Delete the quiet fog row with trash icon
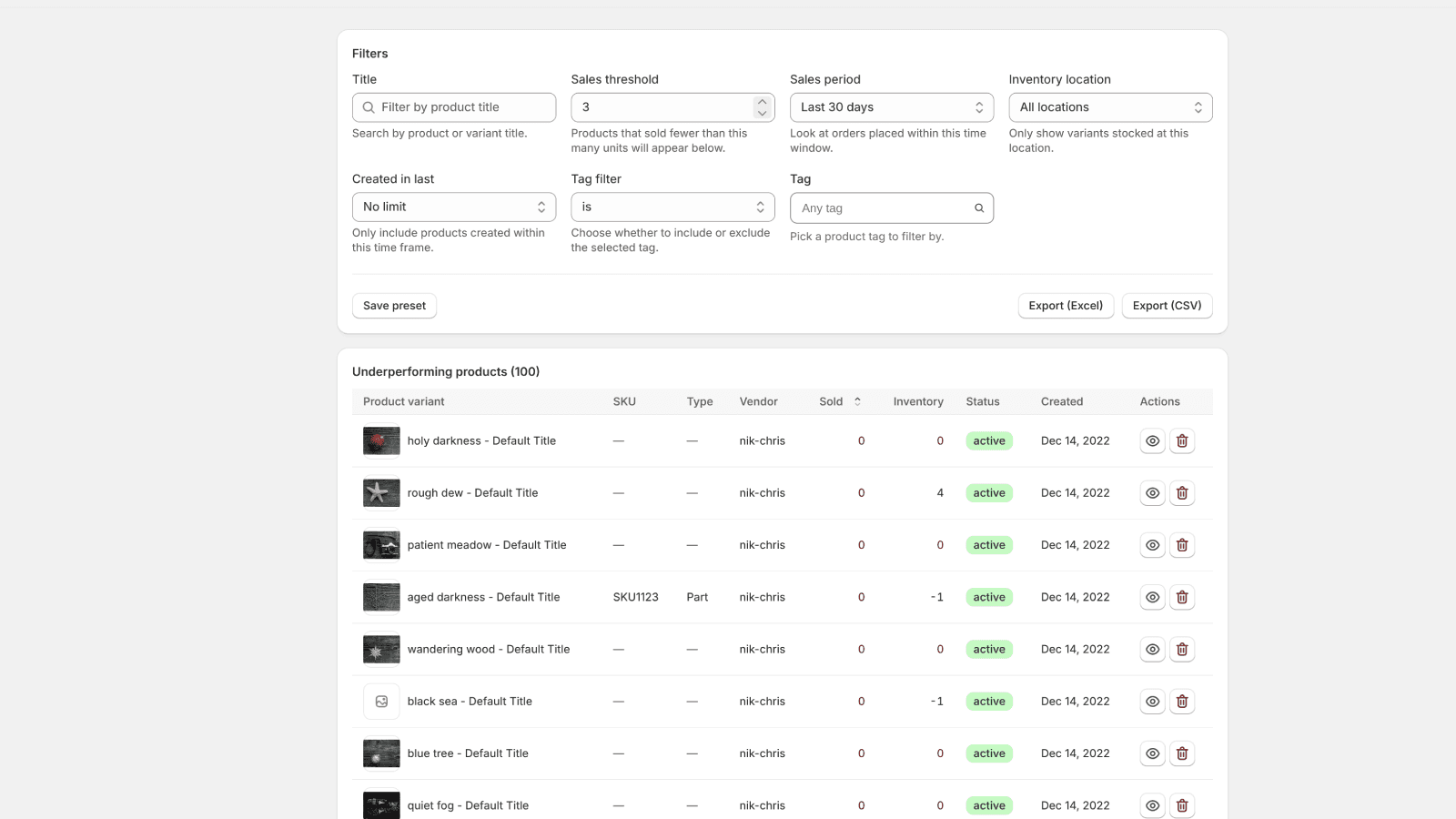1456x819 pixels. click(x=1182, y=805)
